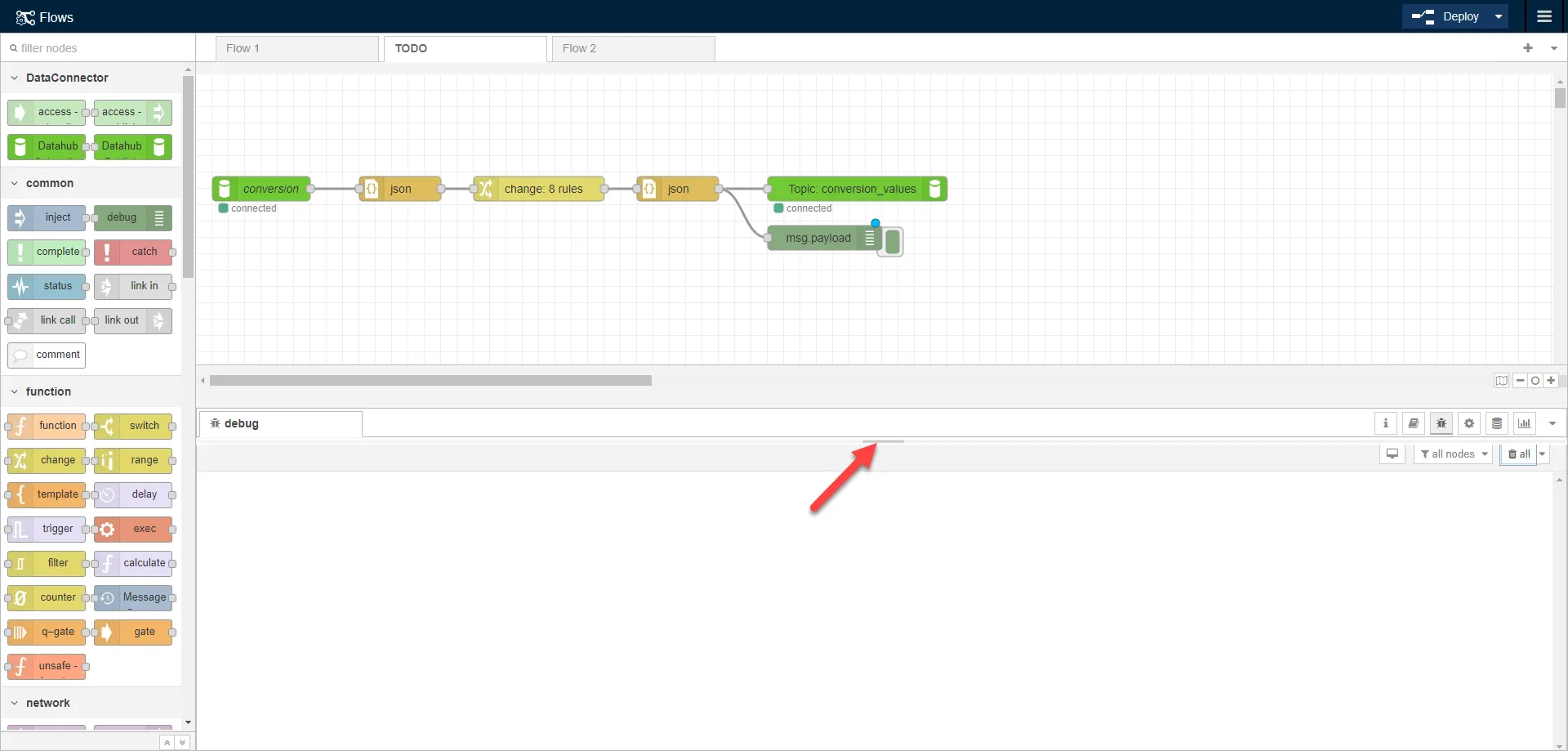Open the dashboard chart sidebar icon

click(x=1525, y=423)
